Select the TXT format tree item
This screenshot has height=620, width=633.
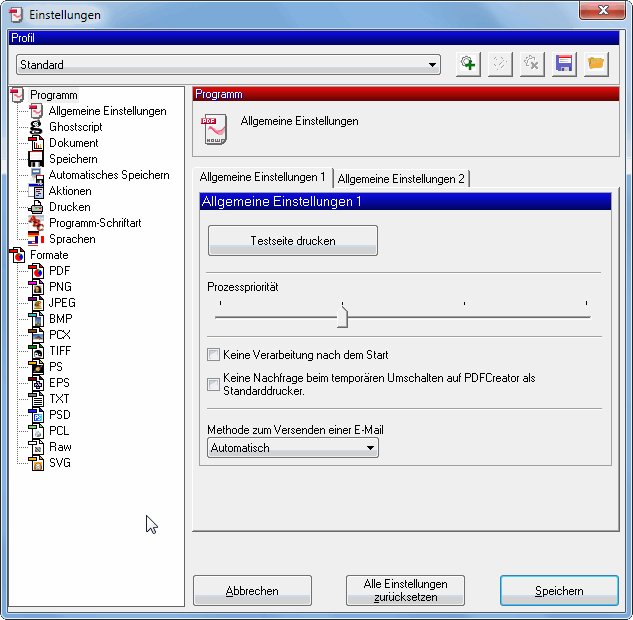pos(59,399)
